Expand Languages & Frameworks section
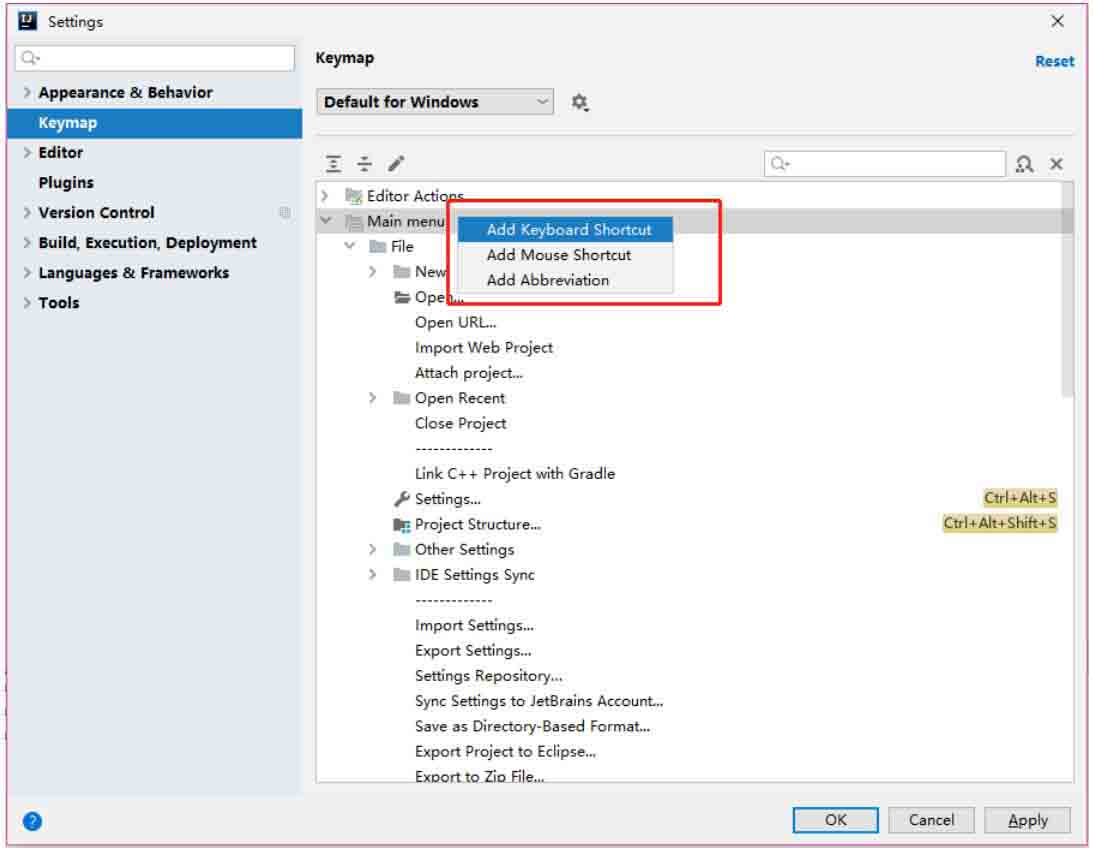The image size is (1094, 851). coord(27,272)
